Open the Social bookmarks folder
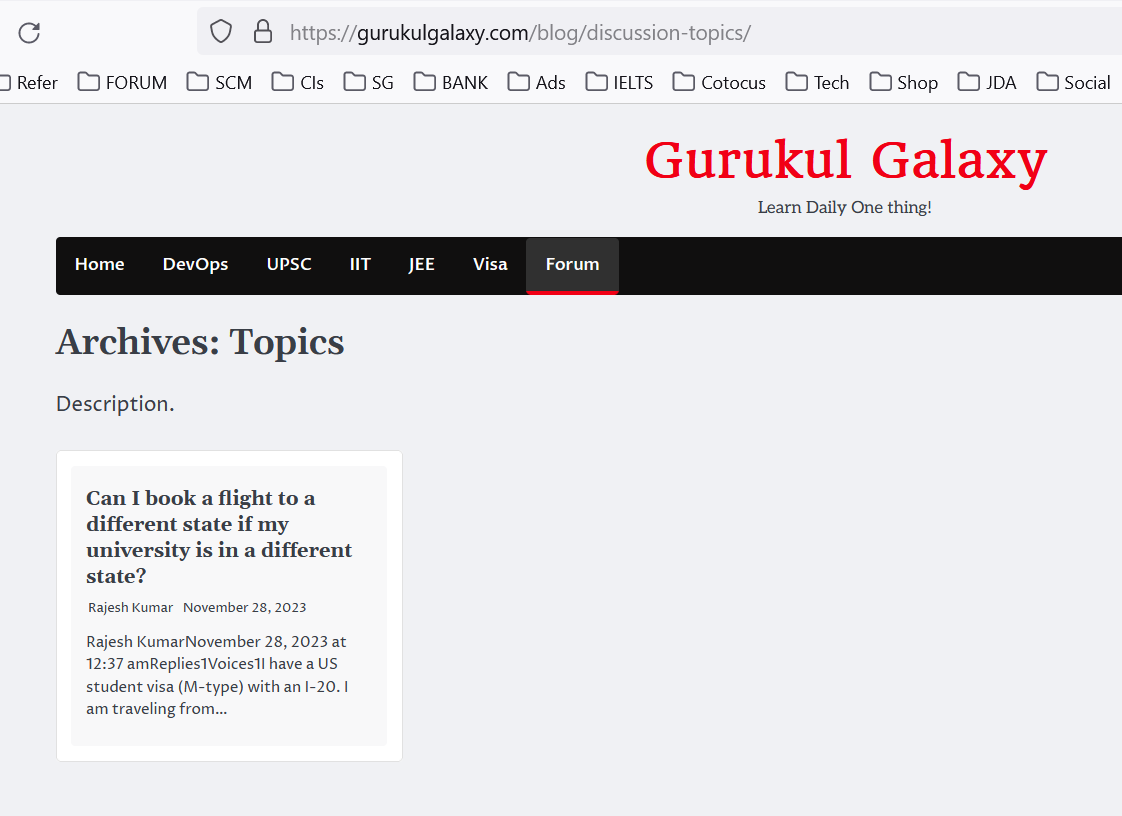 1073,82
